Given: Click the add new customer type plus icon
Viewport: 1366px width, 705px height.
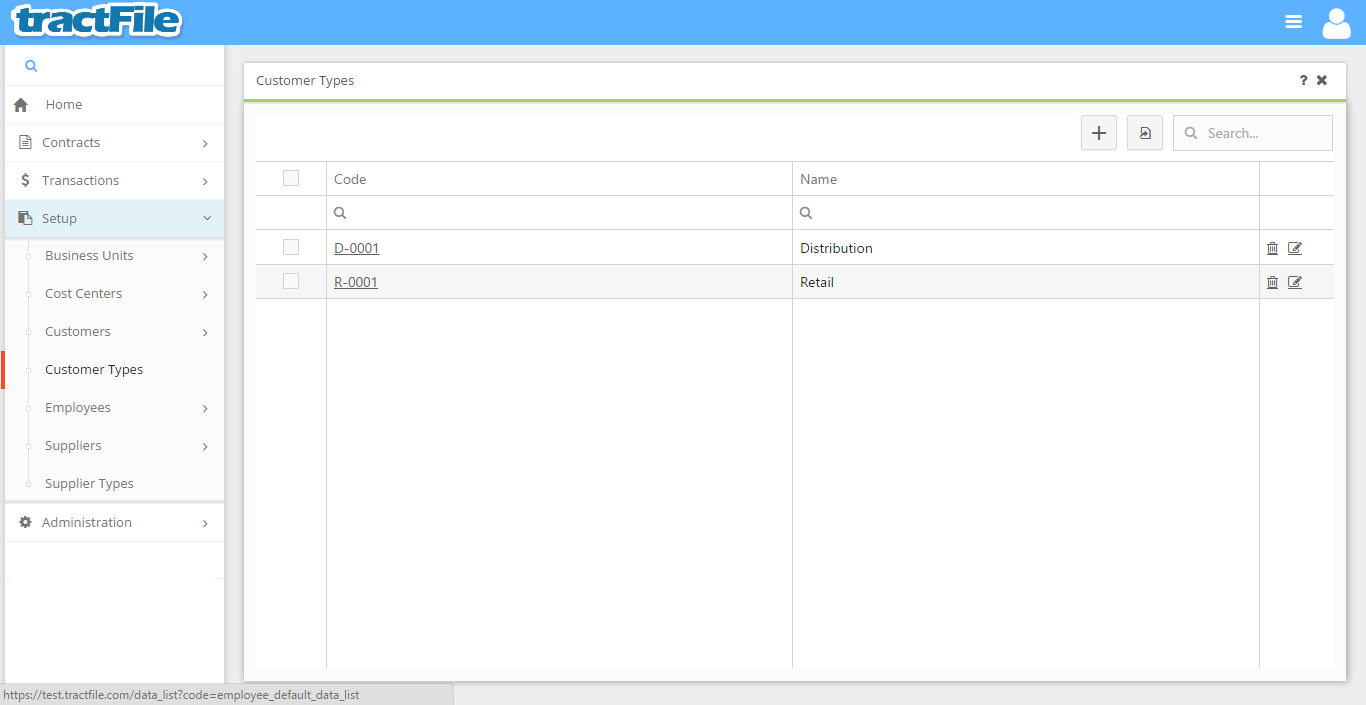Looking at the screenshot, I should tap(1098, 133).
